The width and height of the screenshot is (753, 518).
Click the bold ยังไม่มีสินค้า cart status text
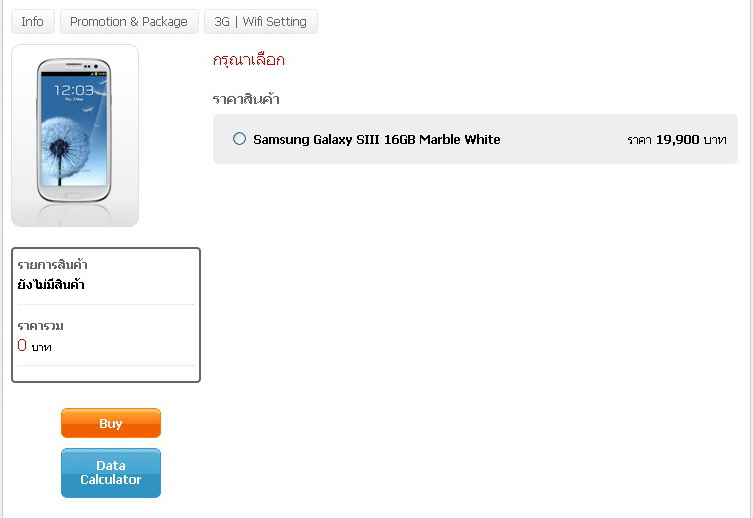[51, 285]
